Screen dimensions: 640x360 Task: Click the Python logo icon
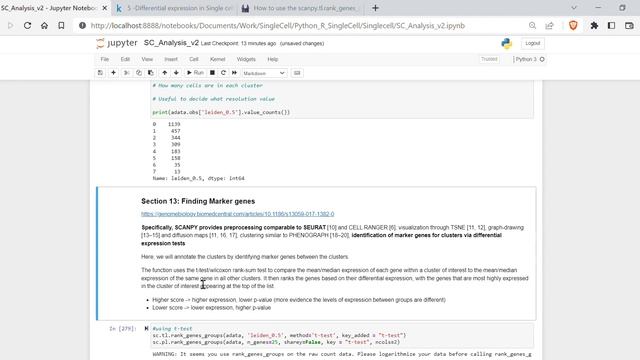pyautogui.click(x=507, y=43)
